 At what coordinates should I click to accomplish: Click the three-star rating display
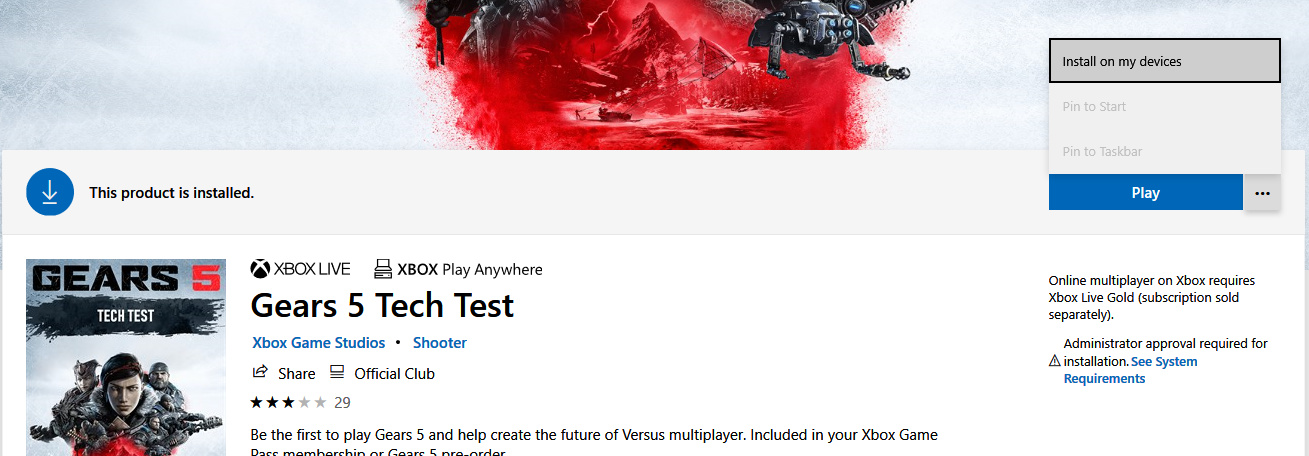[288, 402]
